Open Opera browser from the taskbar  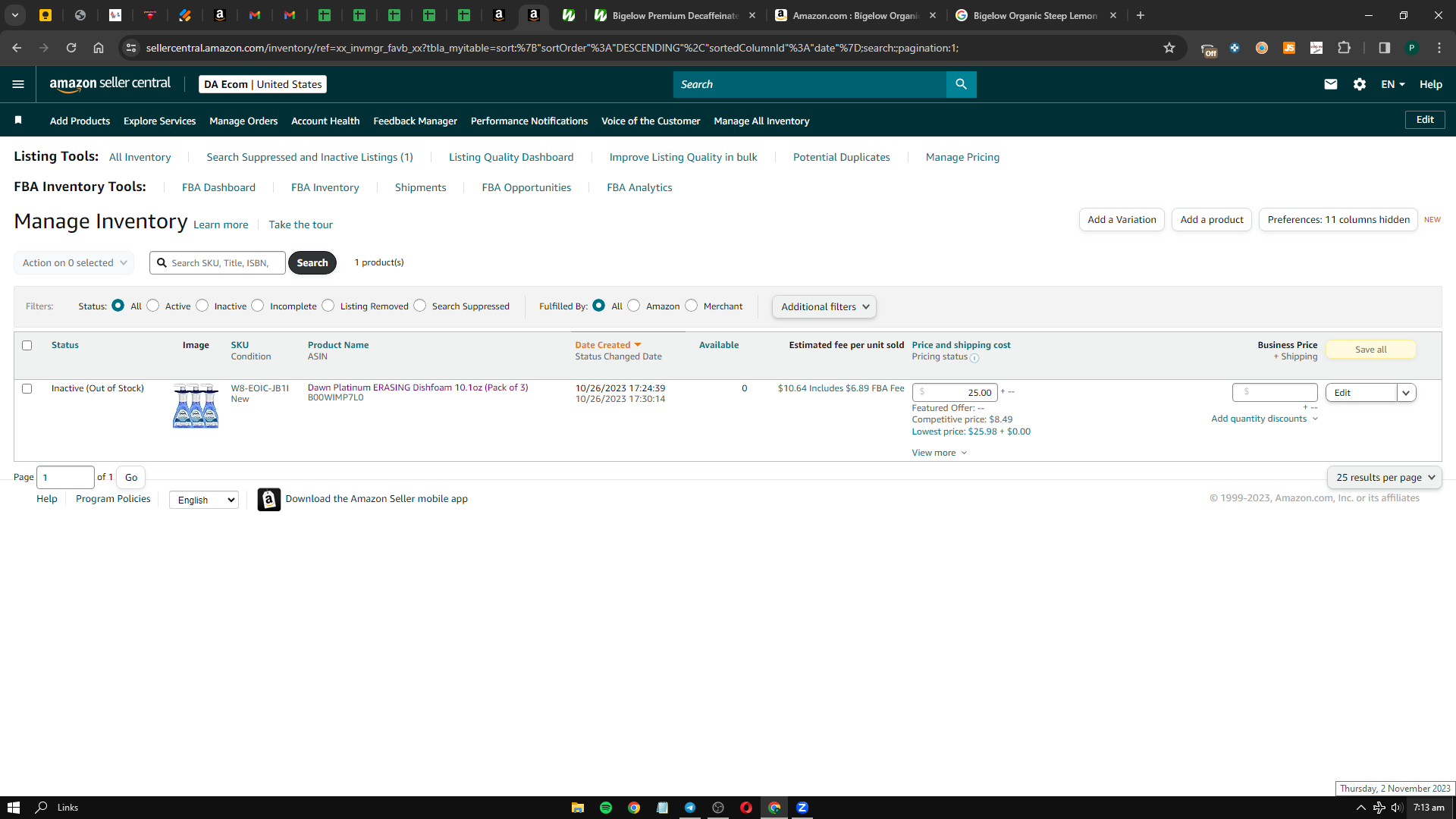coord(746,808)
